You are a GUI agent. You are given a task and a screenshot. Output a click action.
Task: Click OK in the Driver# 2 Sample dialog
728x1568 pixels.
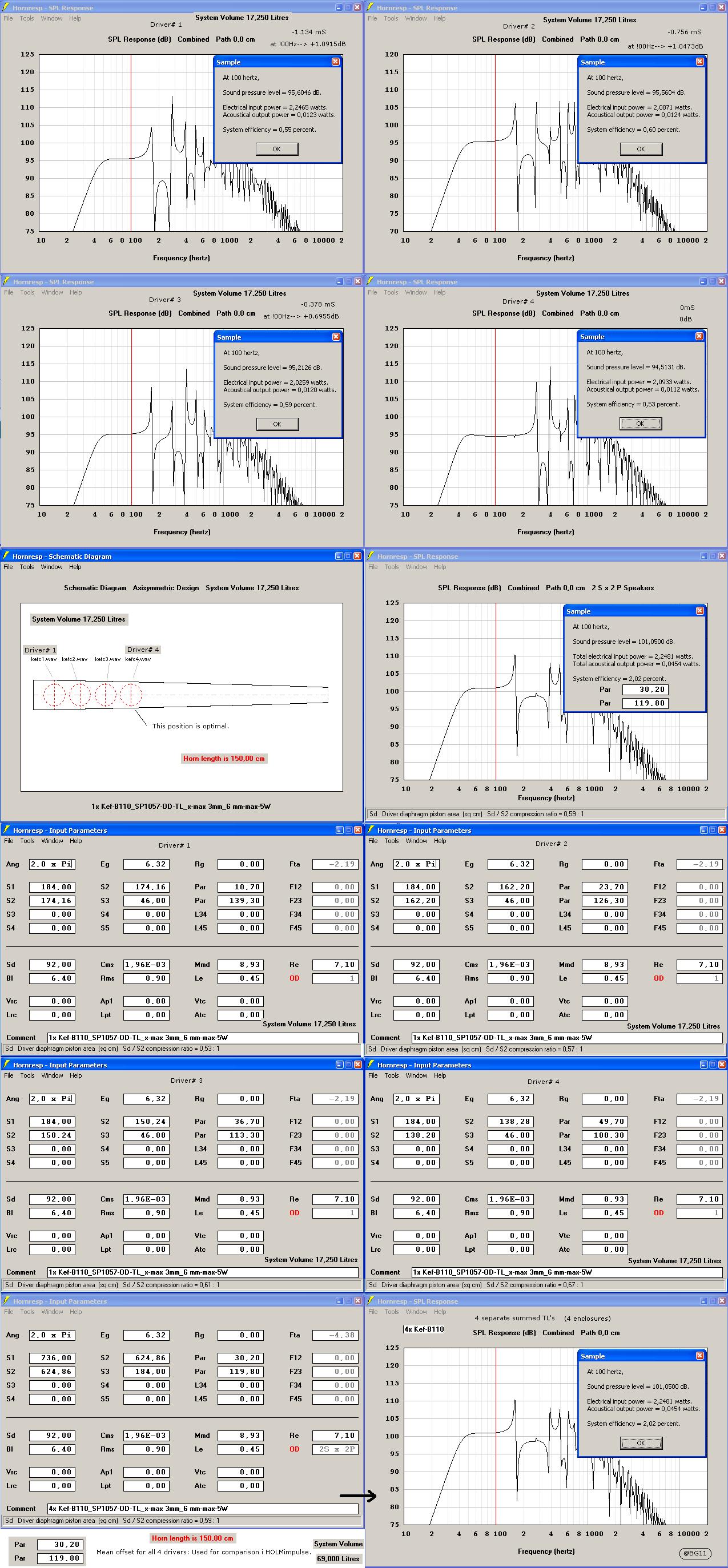coord(640,149)
